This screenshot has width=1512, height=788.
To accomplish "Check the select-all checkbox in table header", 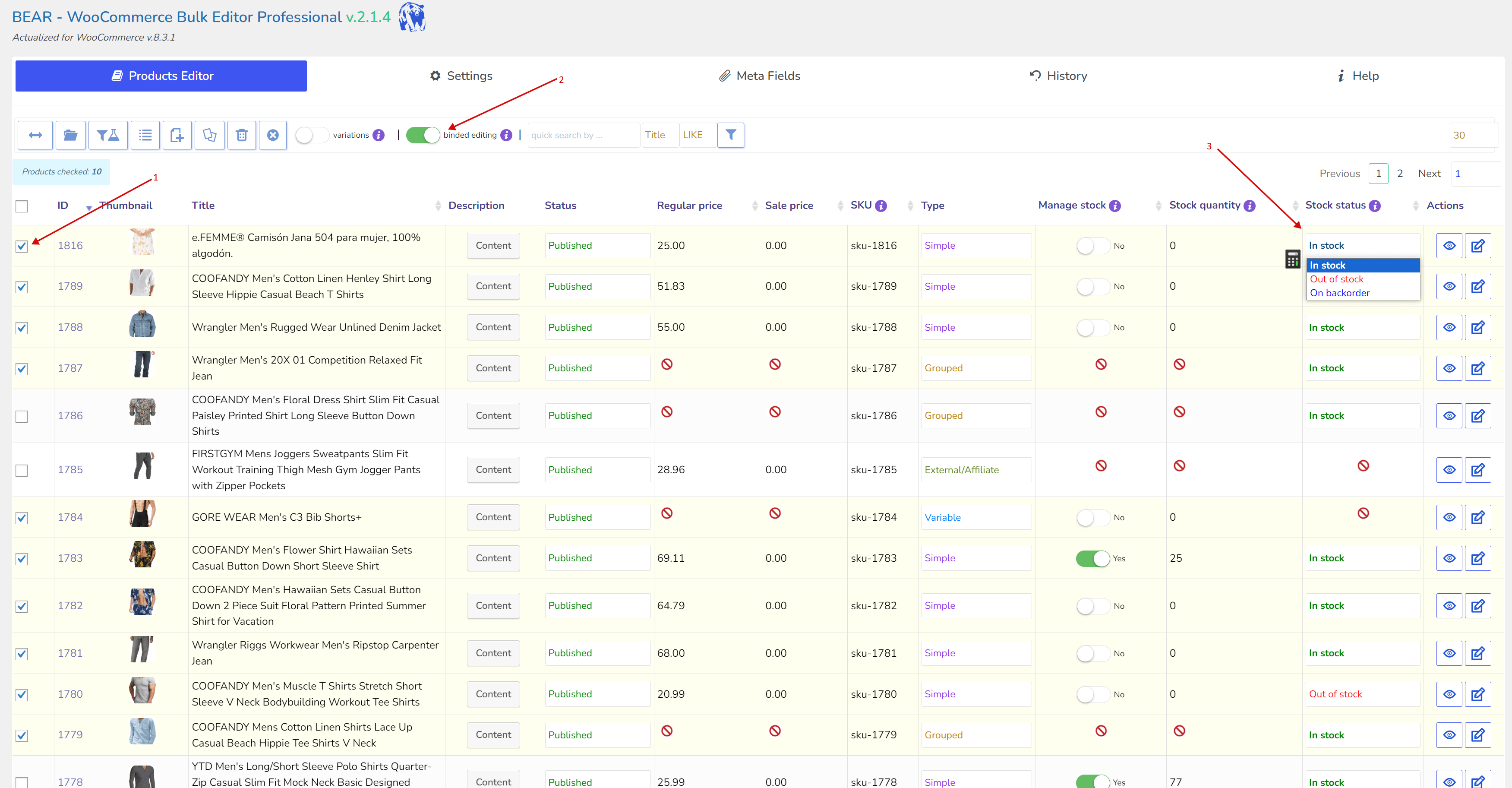I will point(22,206).
